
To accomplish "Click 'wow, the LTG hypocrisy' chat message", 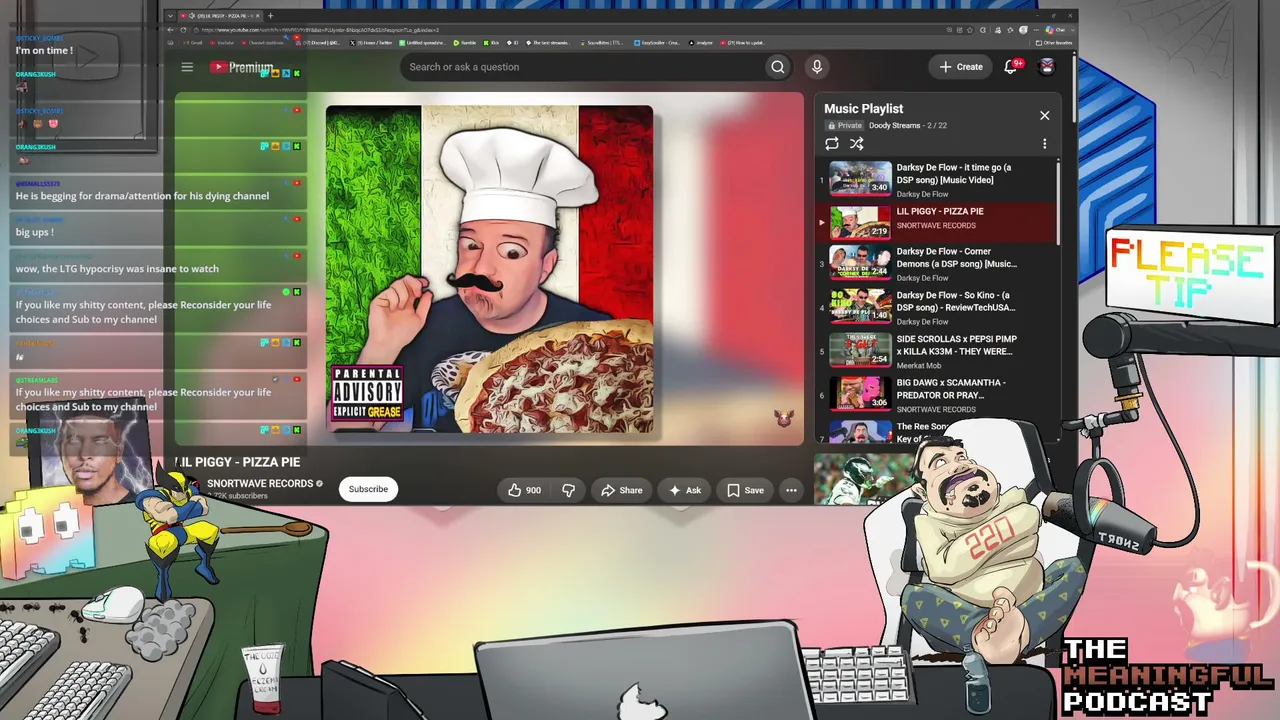I will pos(117,268).
